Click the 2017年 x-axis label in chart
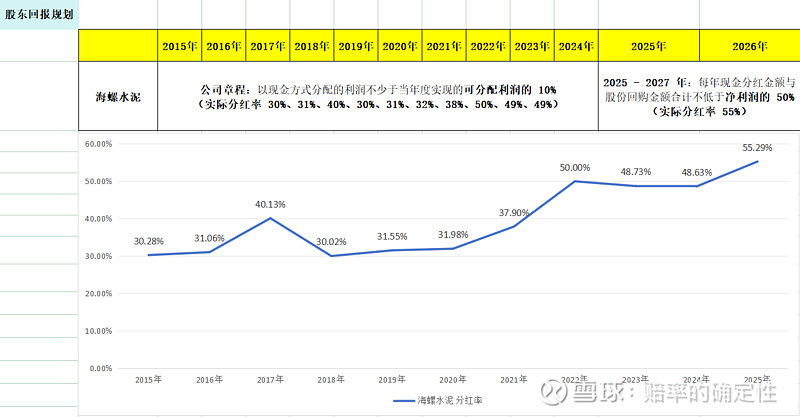The width and height of the screenshot is (800, 417). click(x=270, y=380)
